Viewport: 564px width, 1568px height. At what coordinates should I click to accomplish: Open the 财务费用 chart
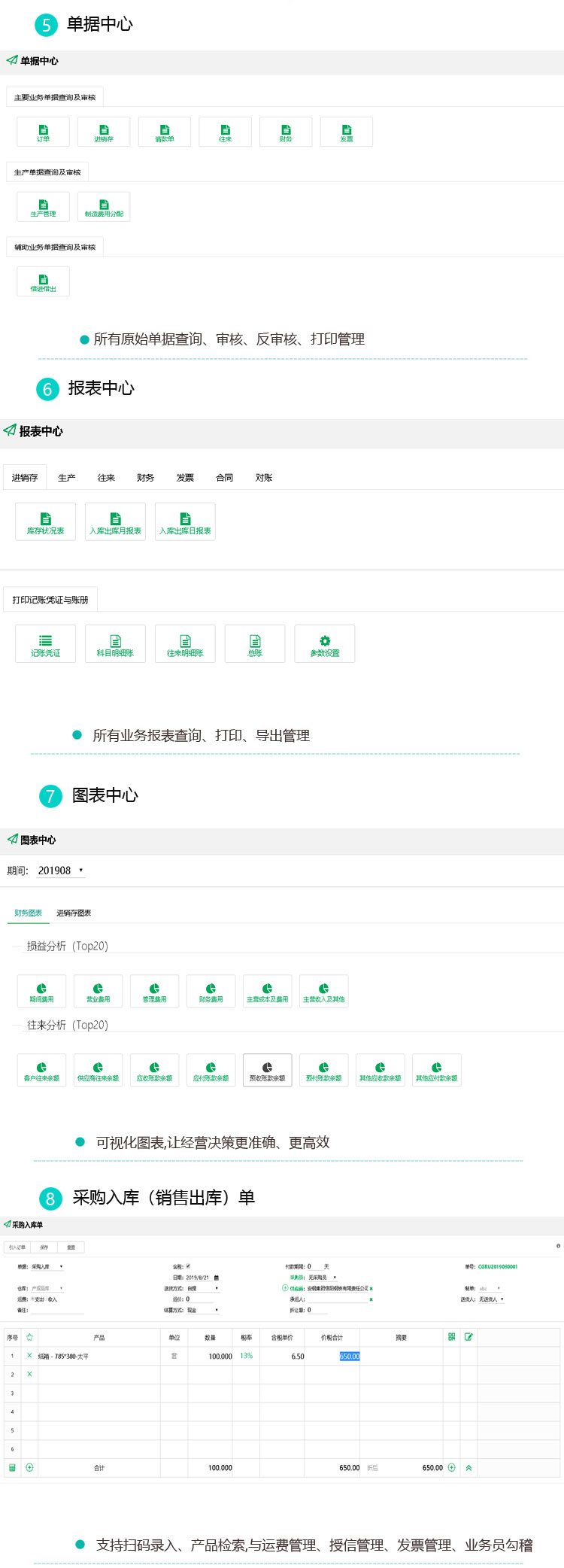tap(211, 991)
